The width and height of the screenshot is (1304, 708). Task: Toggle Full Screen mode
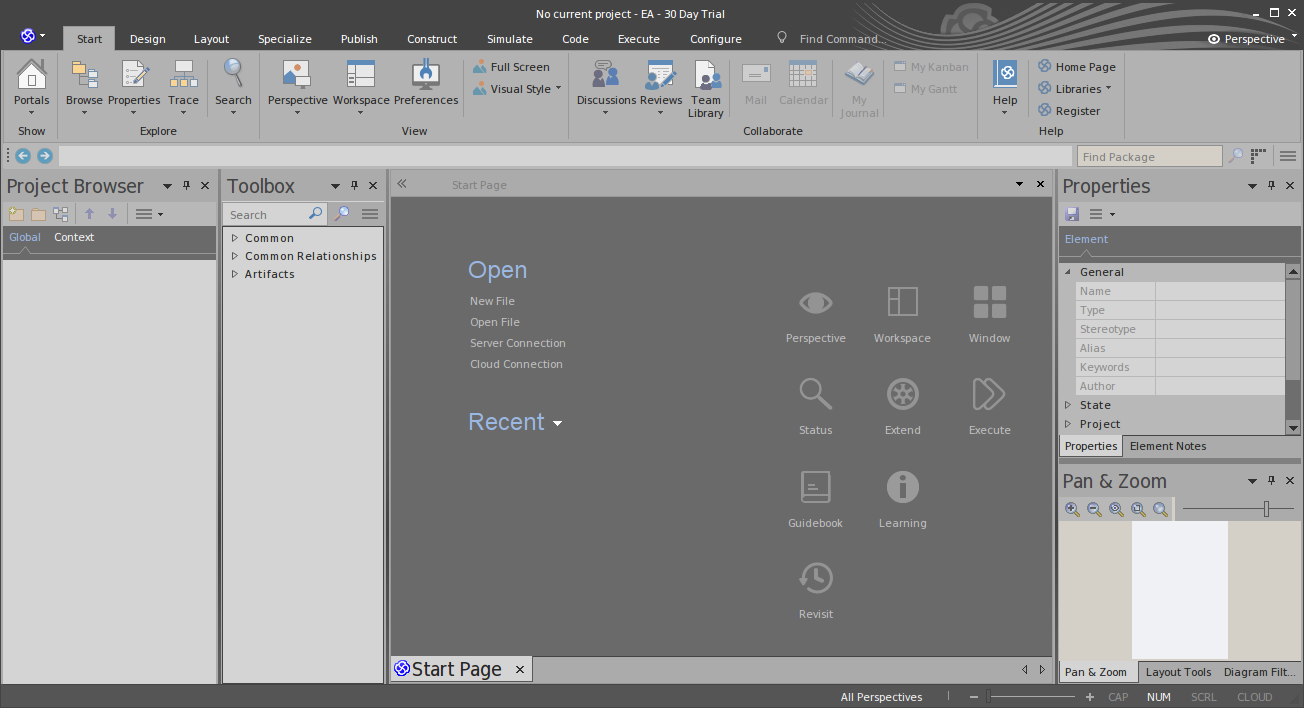[511, 67]
